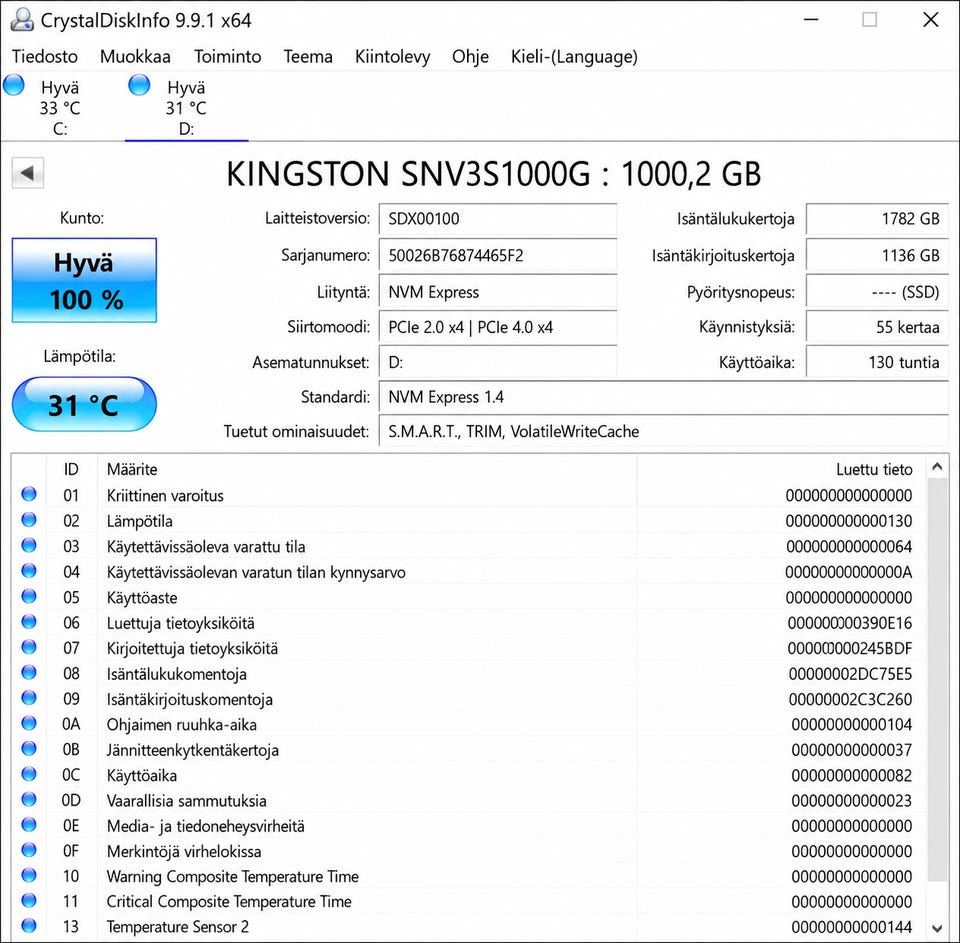This screenshot has width=960, height=943.
Task: Select the C: drive tab
Action: (x=60, y=107)
